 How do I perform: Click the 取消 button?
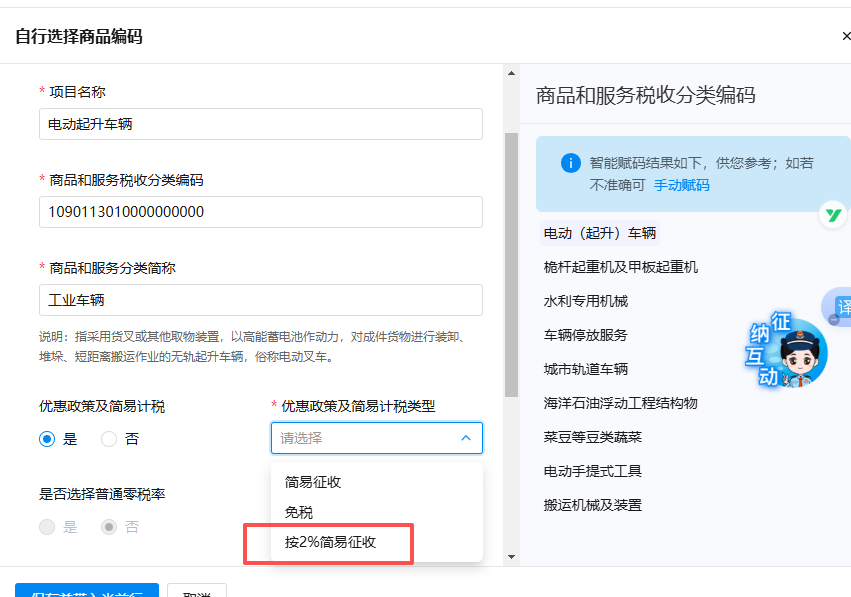coord(198,591)
